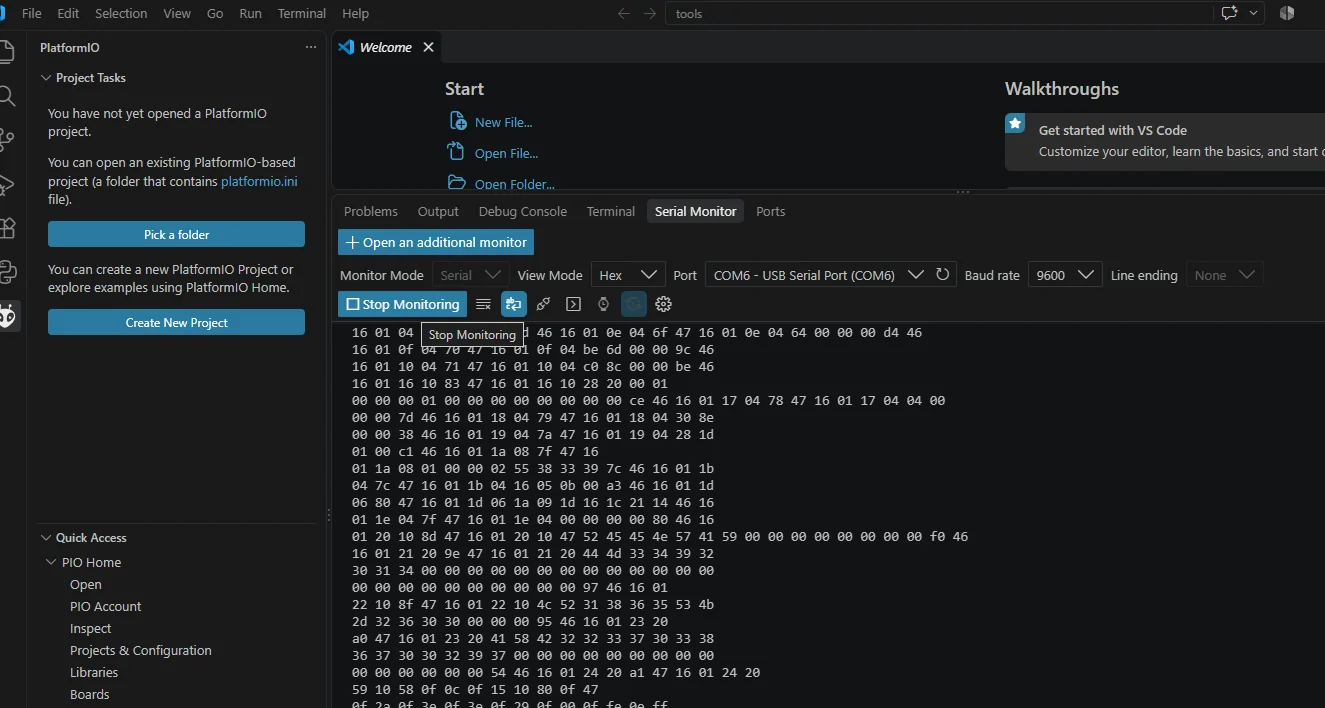Collapse the Quick Access section
This screenshot has height=708, width=1325.
click(x=45, y=538)
